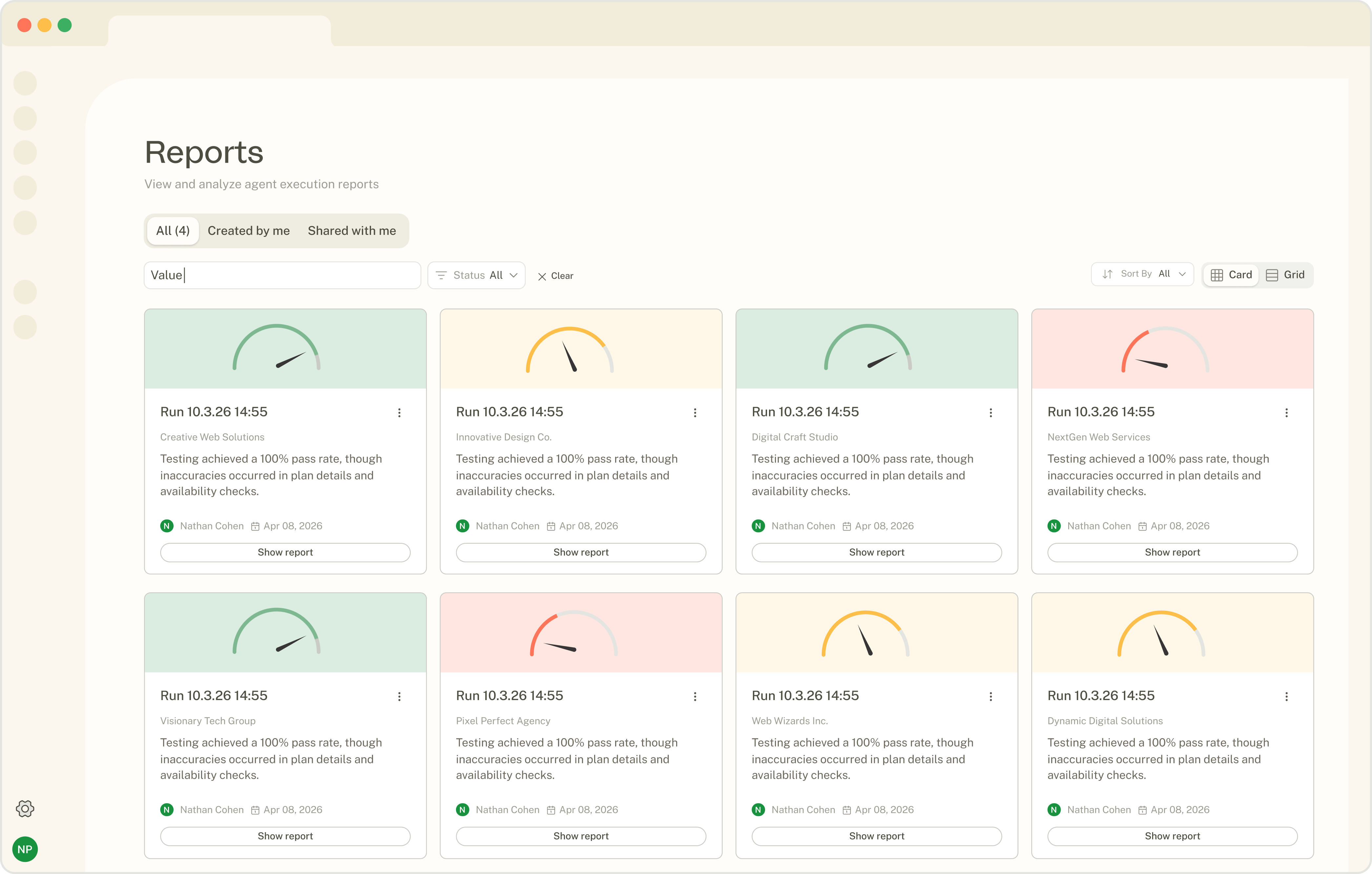Click the N avatar on Creative Web Solutions card
The image size is (1372, 874).
pyautogui.click(x=167, y=526)
